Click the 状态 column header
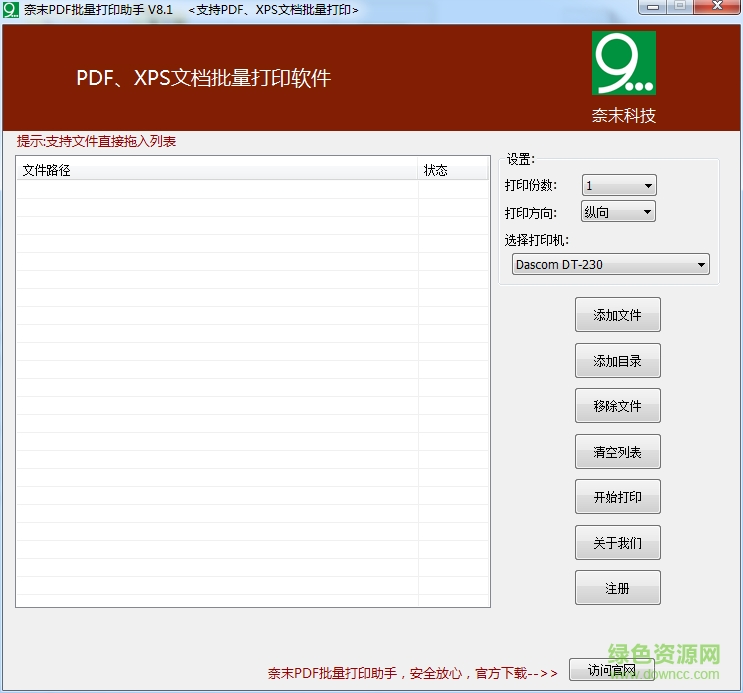Viewport: 743px width, 693px height. 453,170
